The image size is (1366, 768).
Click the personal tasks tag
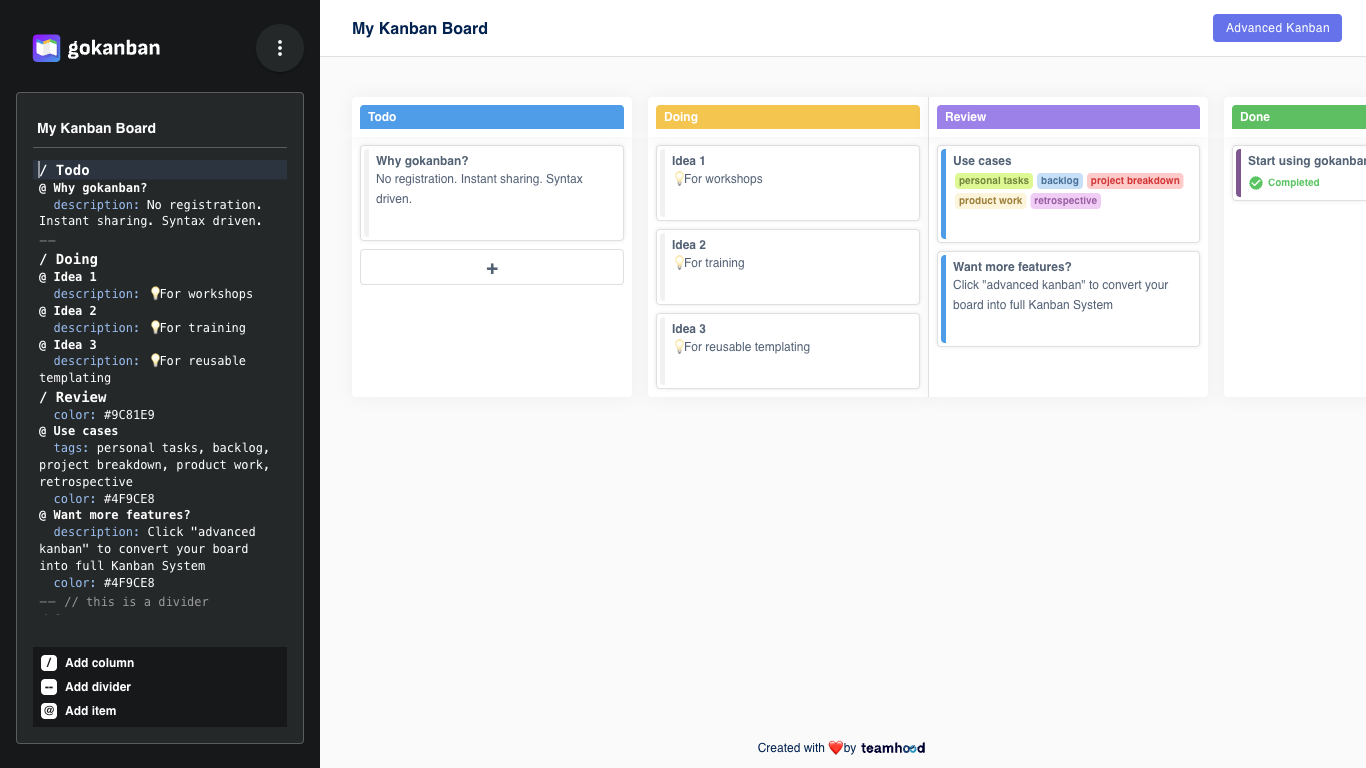[994, 181]
